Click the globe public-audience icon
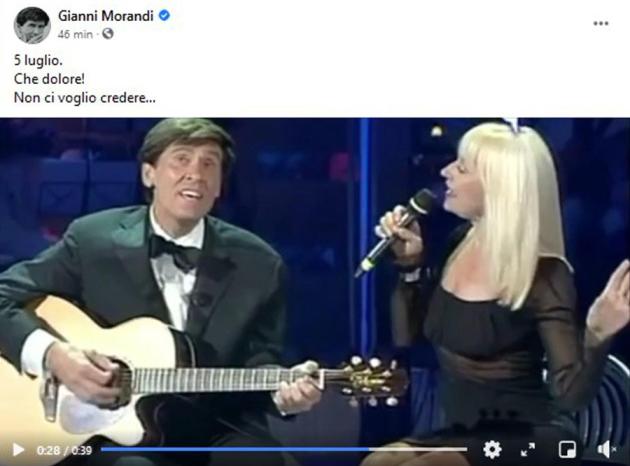 107,34
